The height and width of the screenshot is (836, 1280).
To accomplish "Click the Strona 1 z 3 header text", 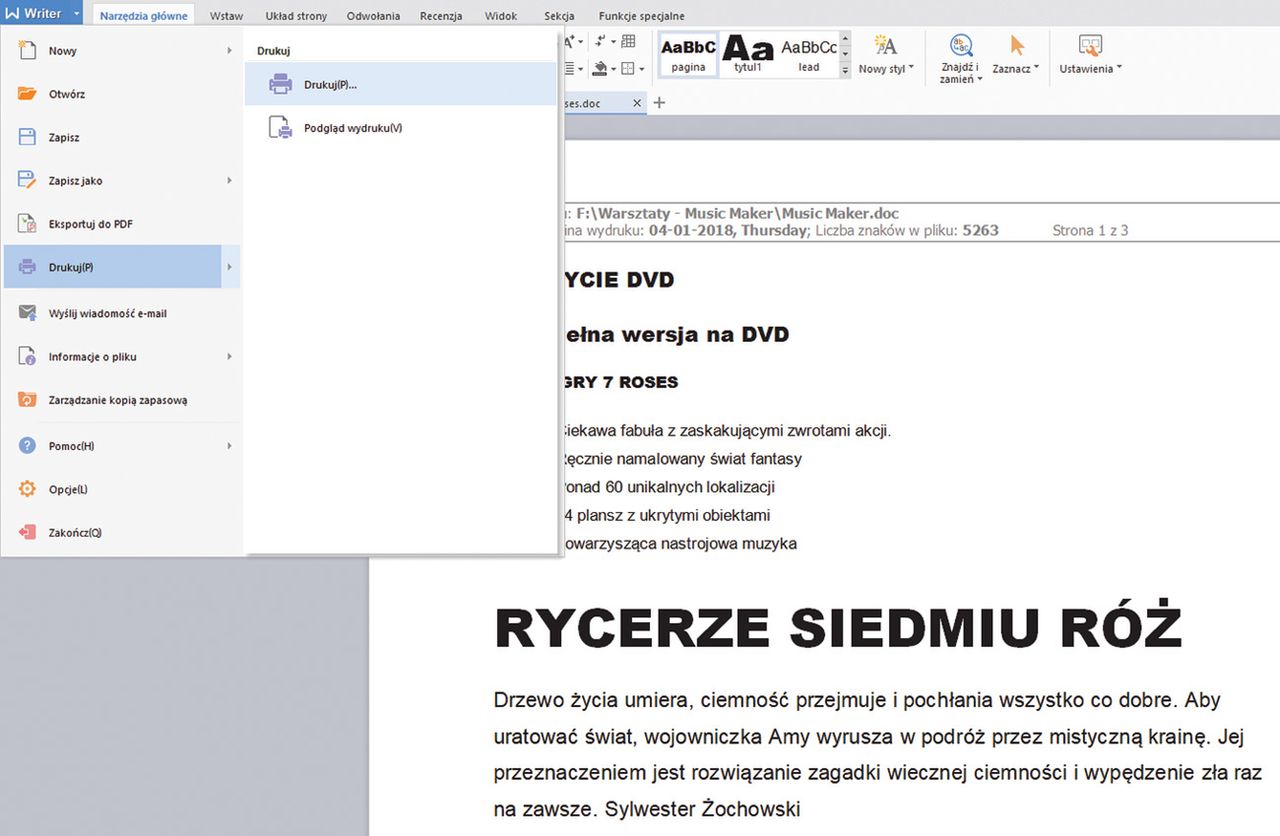I will coord(1090,230).
